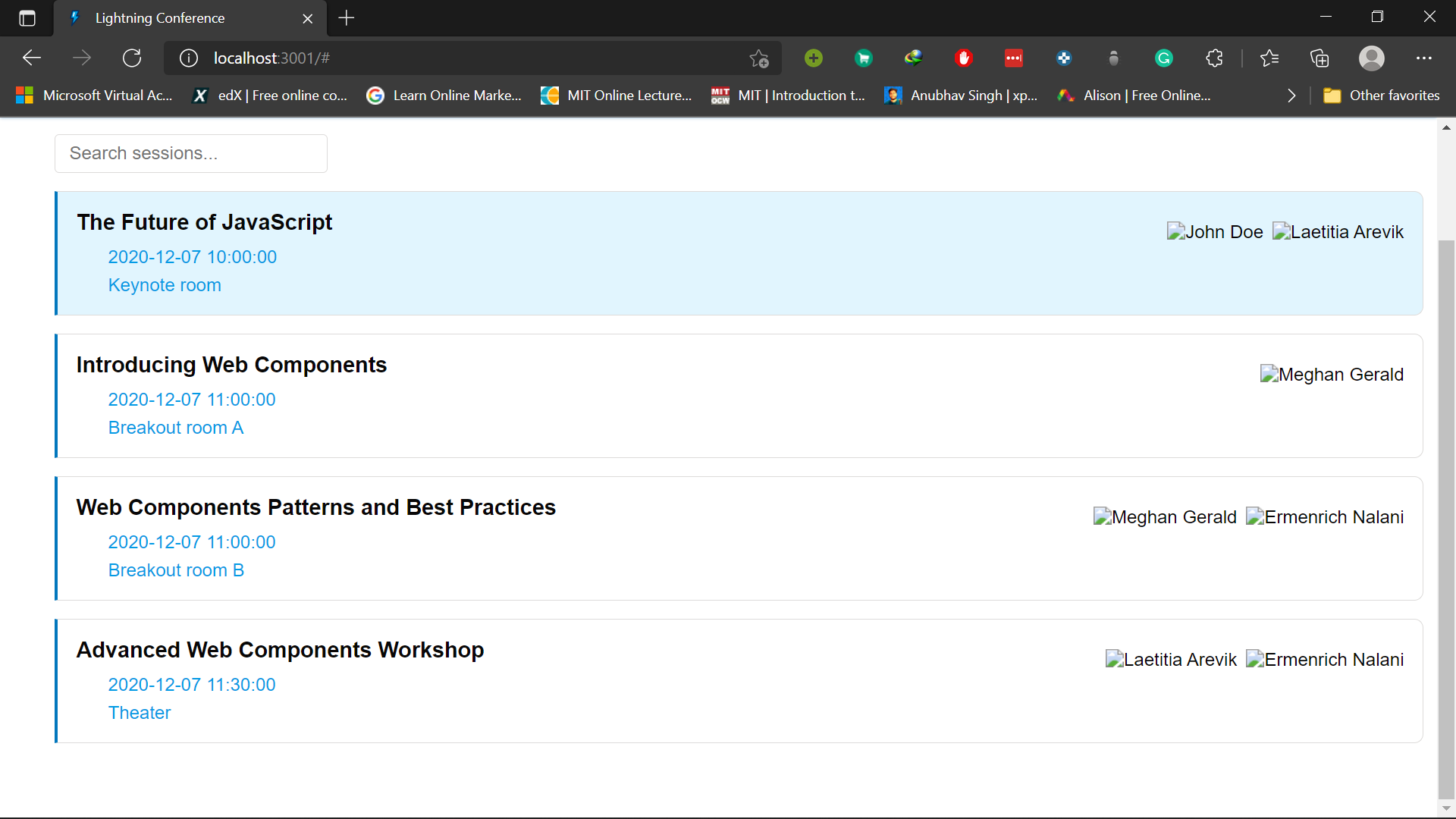Expand hidden favorites bar chevron
Image resolution: width=1456 pixels, height=819 pixels.
[x=1291, y=96]
